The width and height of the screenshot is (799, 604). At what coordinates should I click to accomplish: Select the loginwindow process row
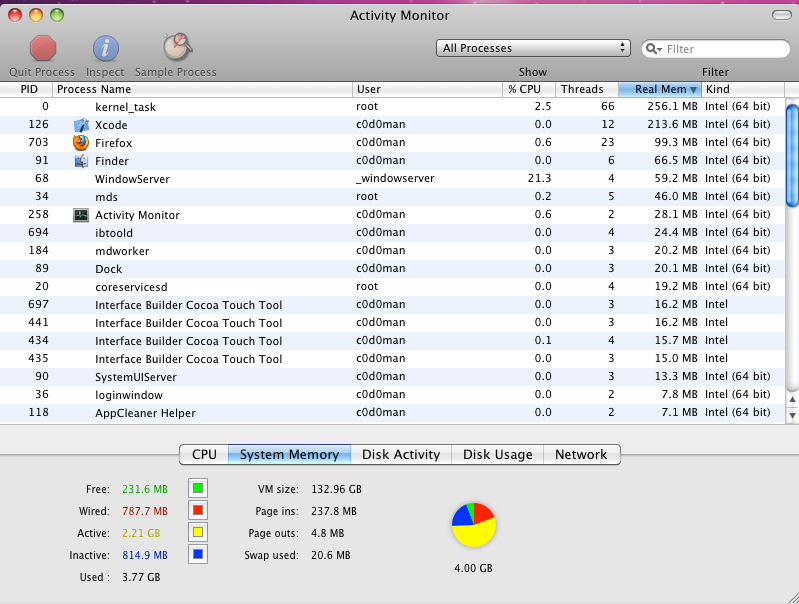[x=392, y=395]
